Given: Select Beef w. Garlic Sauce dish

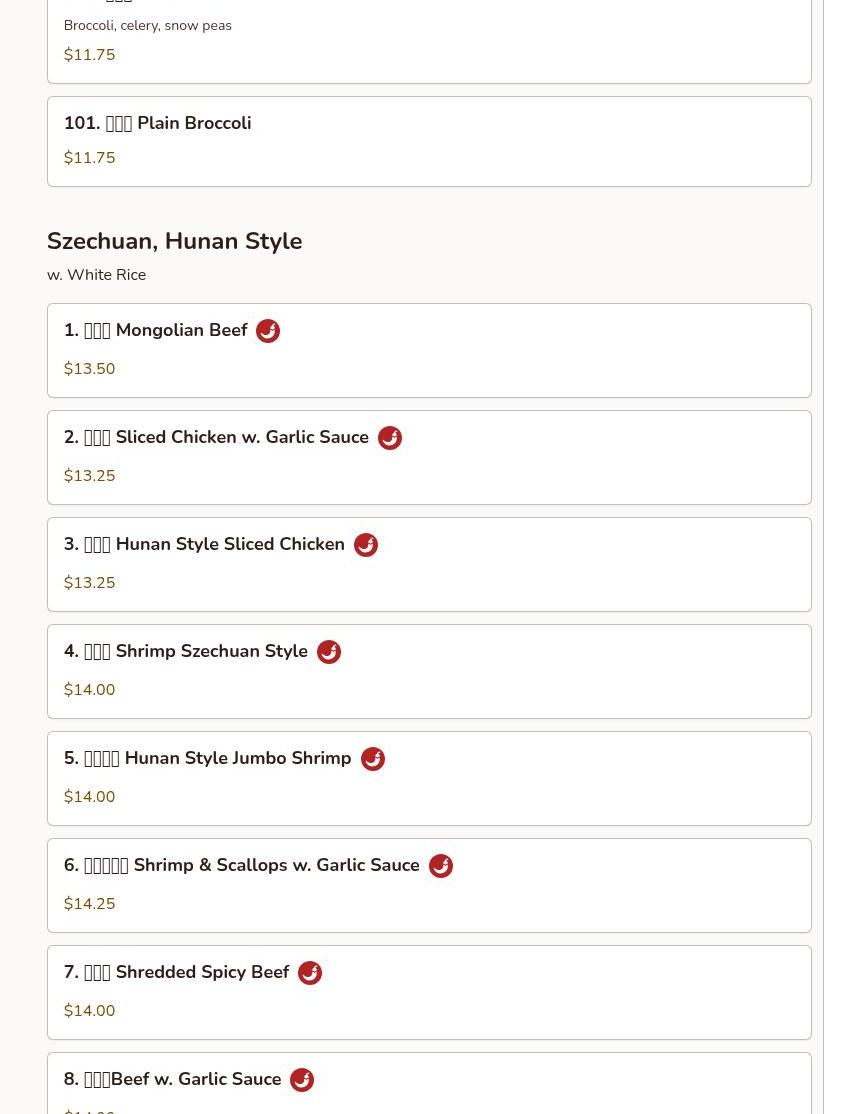Looking at the screenshot, I should [172, 1079].
